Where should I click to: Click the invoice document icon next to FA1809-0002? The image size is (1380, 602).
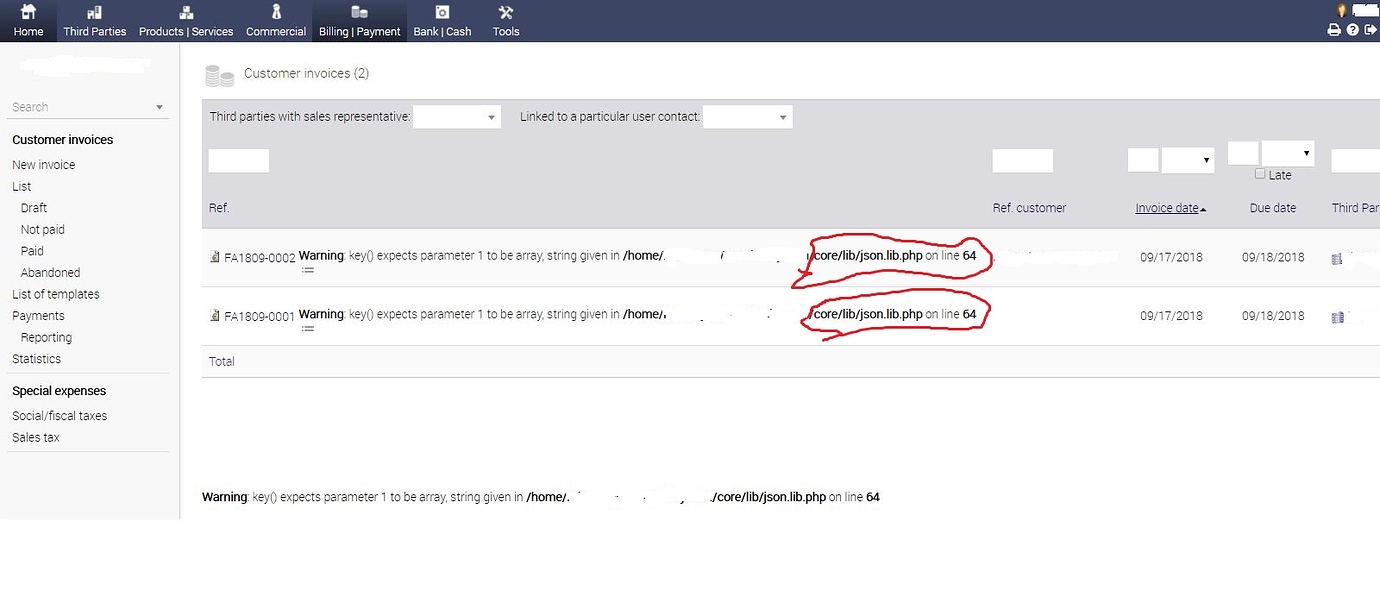[x=214, y=256]
